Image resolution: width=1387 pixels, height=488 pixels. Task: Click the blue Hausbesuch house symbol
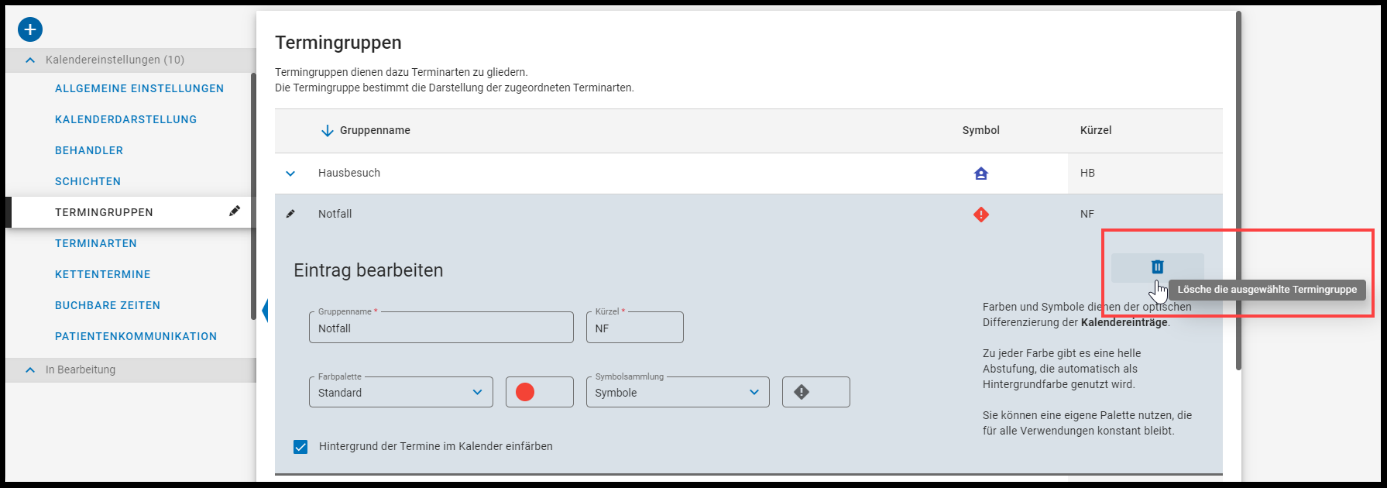981,173
